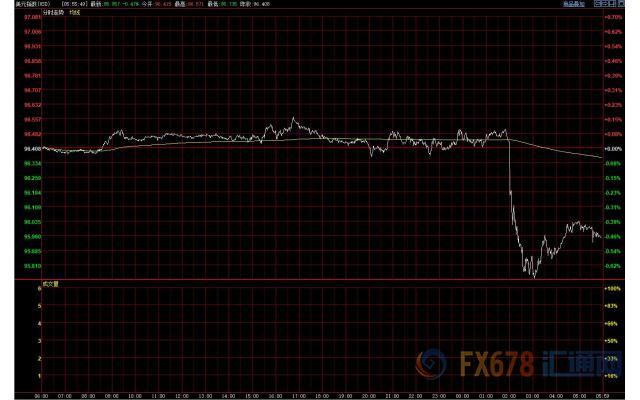Screen dimensions: 640x400
Task: Click the lowest point of the price line
Action: click(x=534, y=277)
